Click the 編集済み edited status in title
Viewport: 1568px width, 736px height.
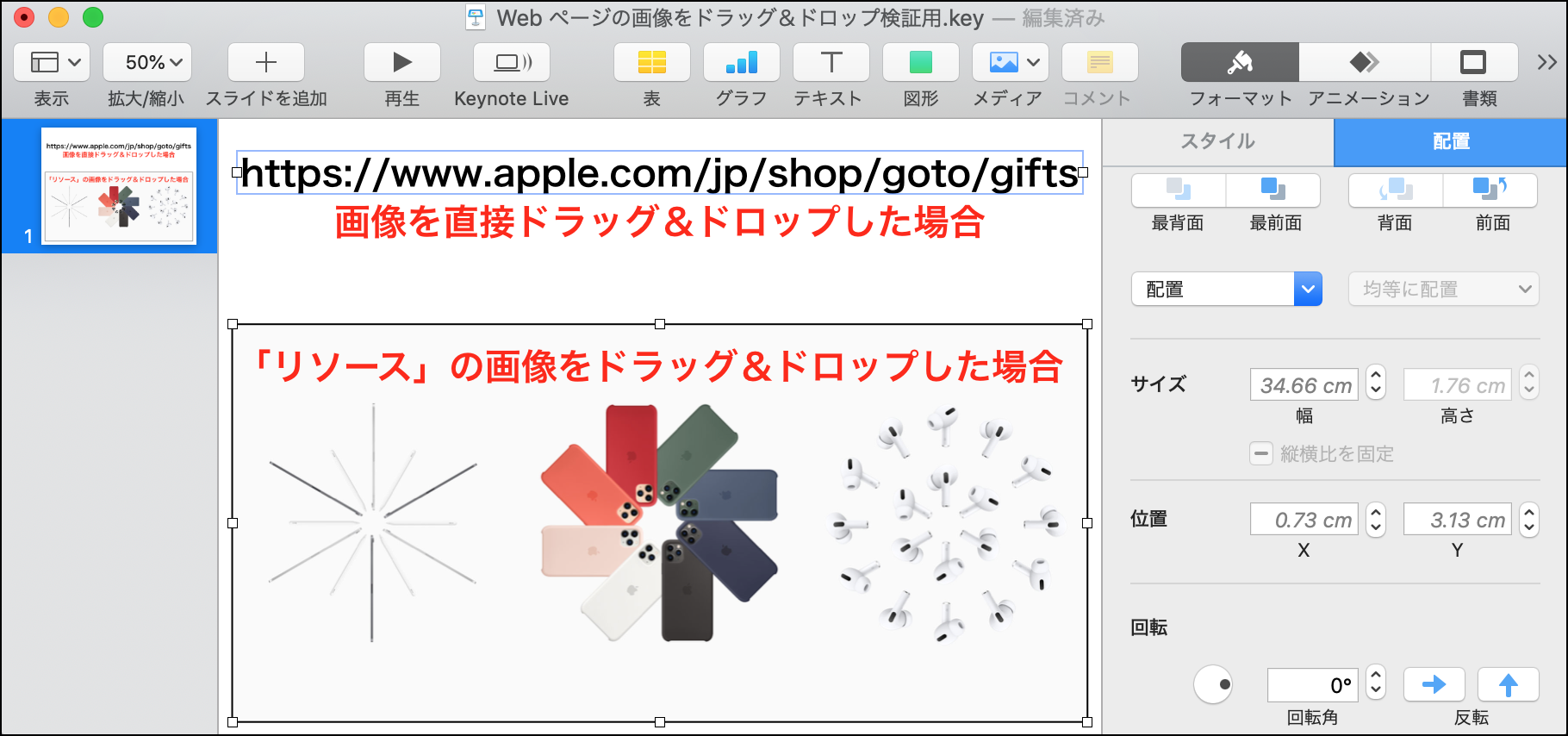1063,18
